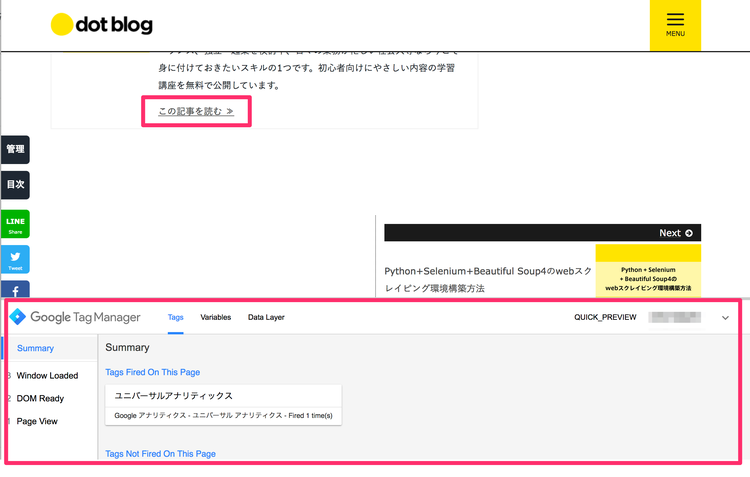Open the 目次 table of contents button
Screen dimensions: 750x477
[x=15, y=185]
